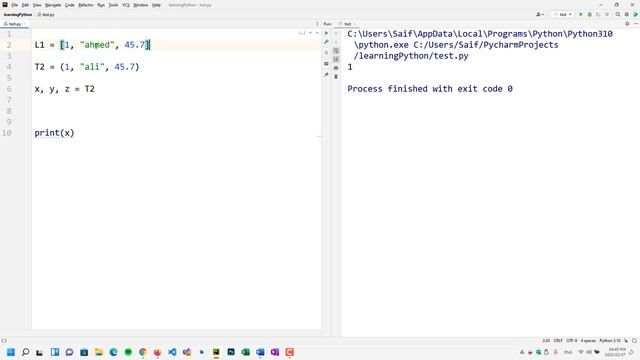
Task: Click the Stop toolbar icon
Action: coord(607,14)
